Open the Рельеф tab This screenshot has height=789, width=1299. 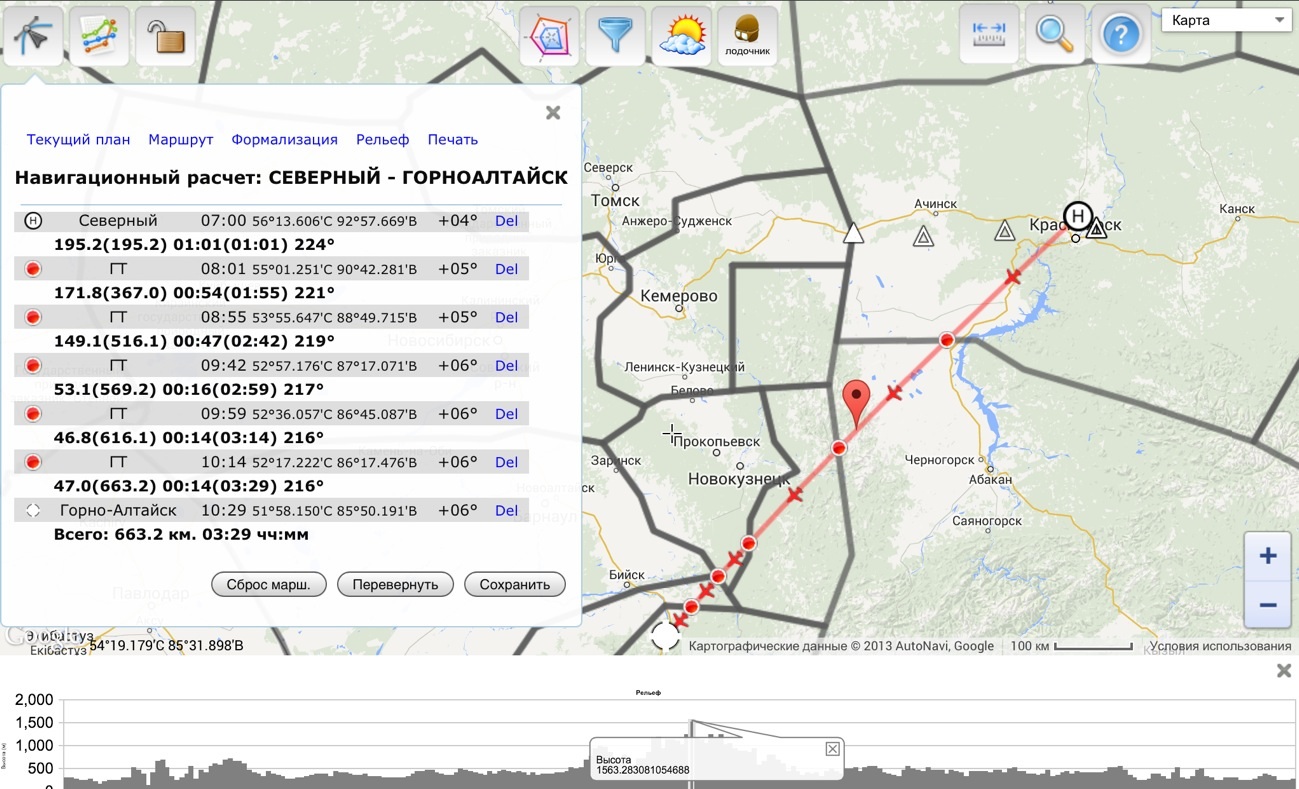coord(383,140)
